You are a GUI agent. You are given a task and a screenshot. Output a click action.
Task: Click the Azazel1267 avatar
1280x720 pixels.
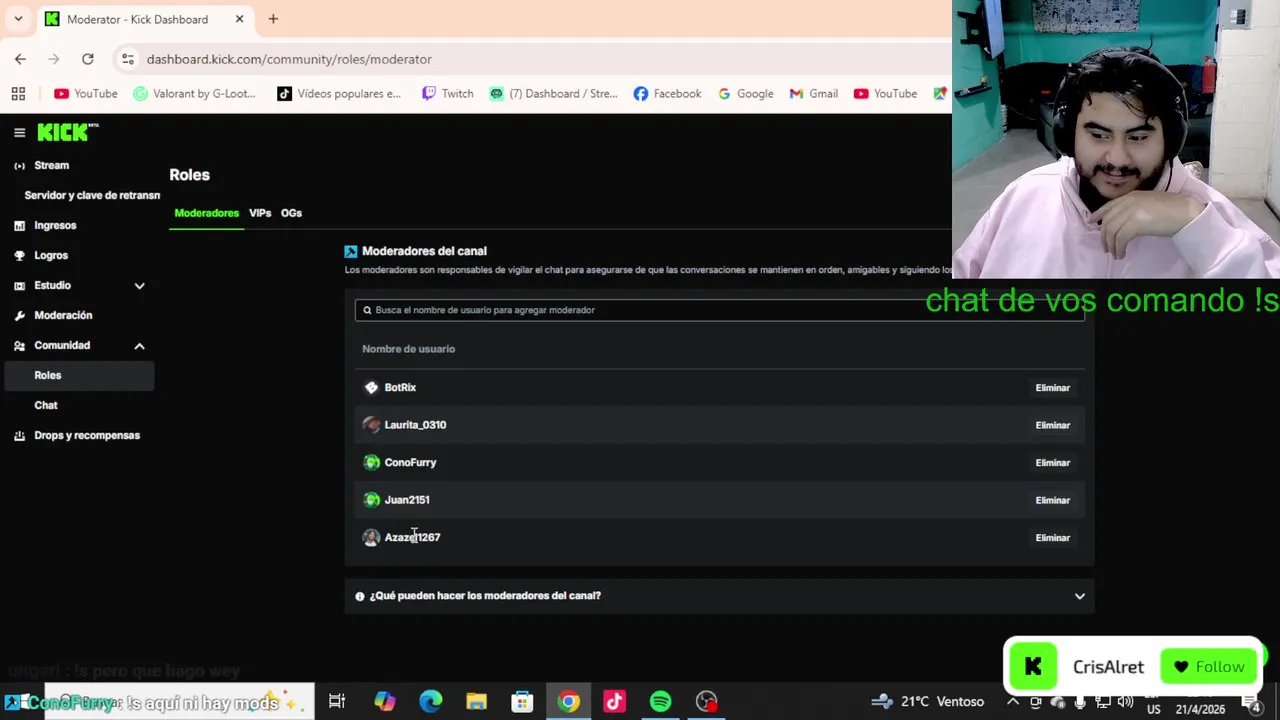pos(371,537)
